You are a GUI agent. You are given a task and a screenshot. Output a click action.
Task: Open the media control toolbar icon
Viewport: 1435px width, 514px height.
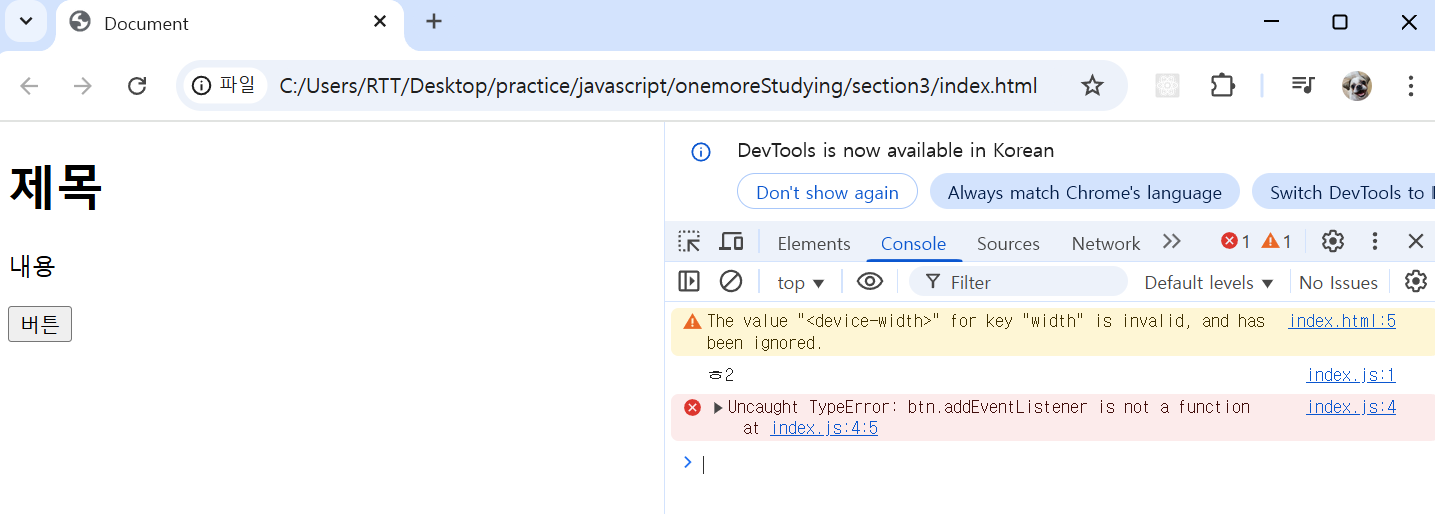1302,85
